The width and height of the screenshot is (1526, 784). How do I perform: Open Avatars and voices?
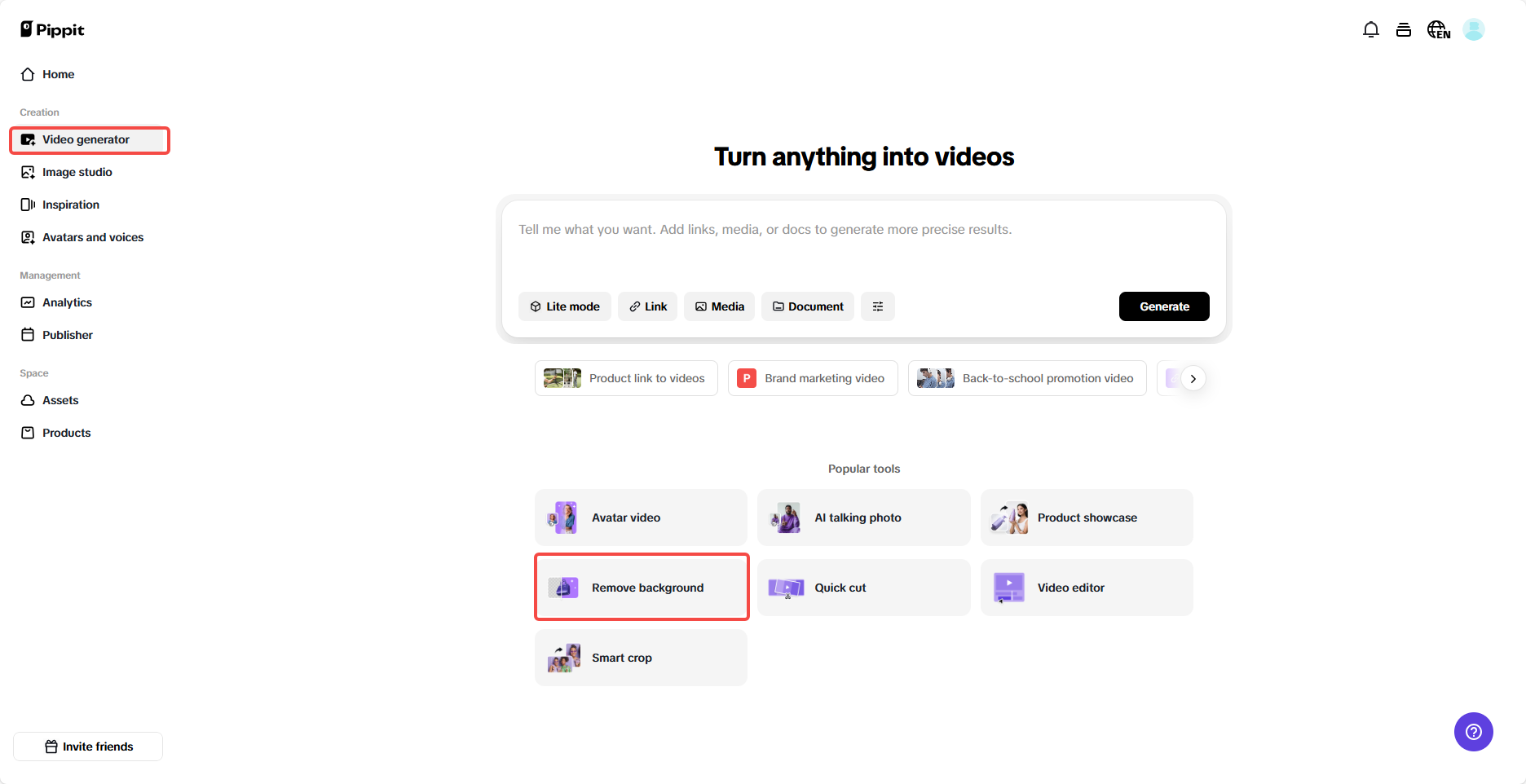click(x=89, y=237)
